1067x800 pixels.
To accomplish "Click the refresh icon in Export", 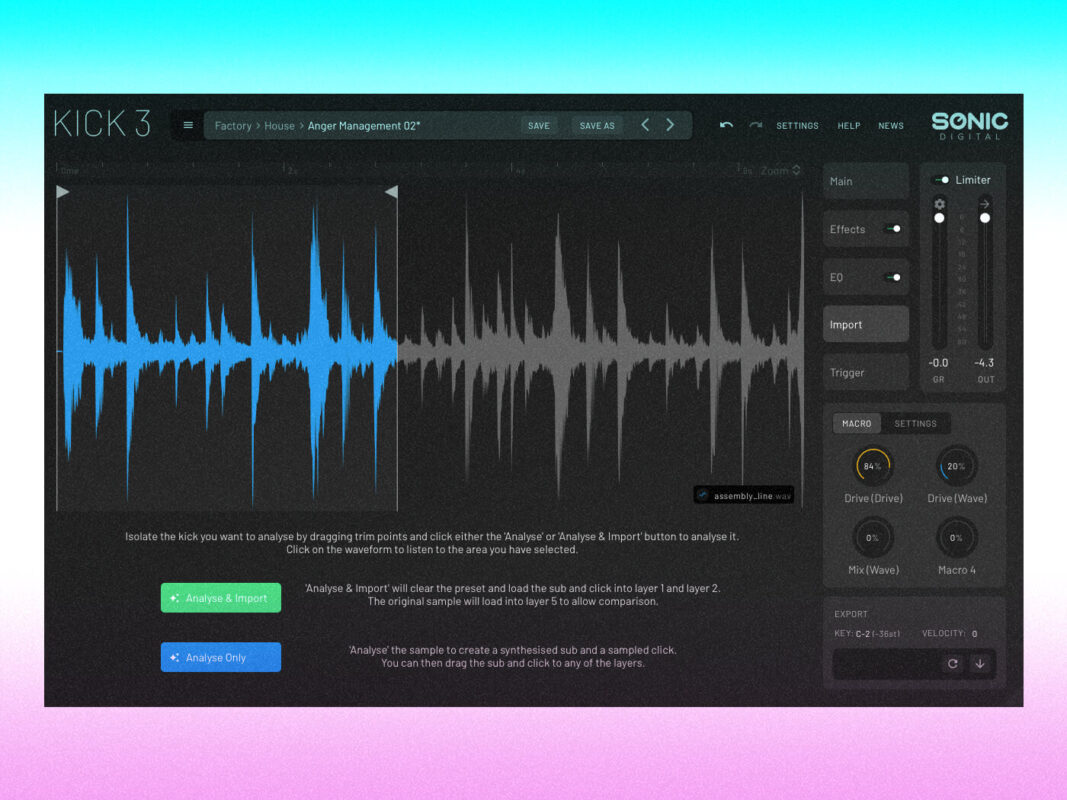I will click(952, 664).
